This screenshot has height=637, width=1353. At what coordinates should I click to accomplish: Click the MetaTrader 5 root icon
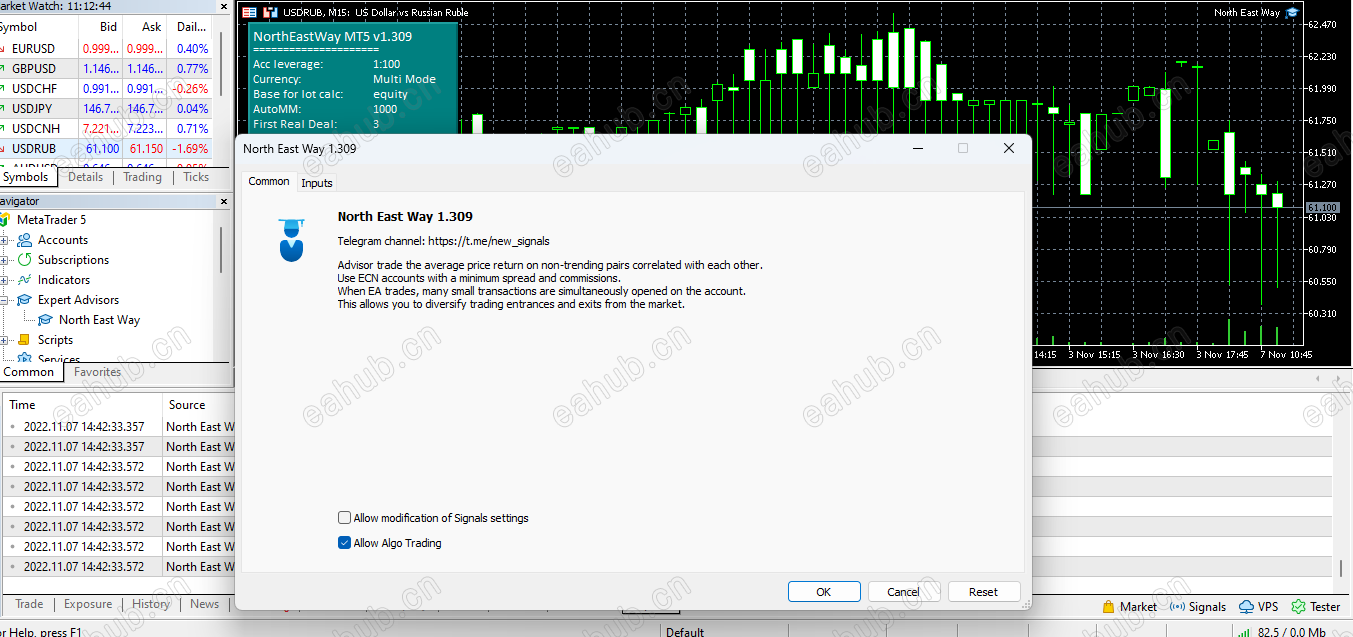[x=5, y=220]
